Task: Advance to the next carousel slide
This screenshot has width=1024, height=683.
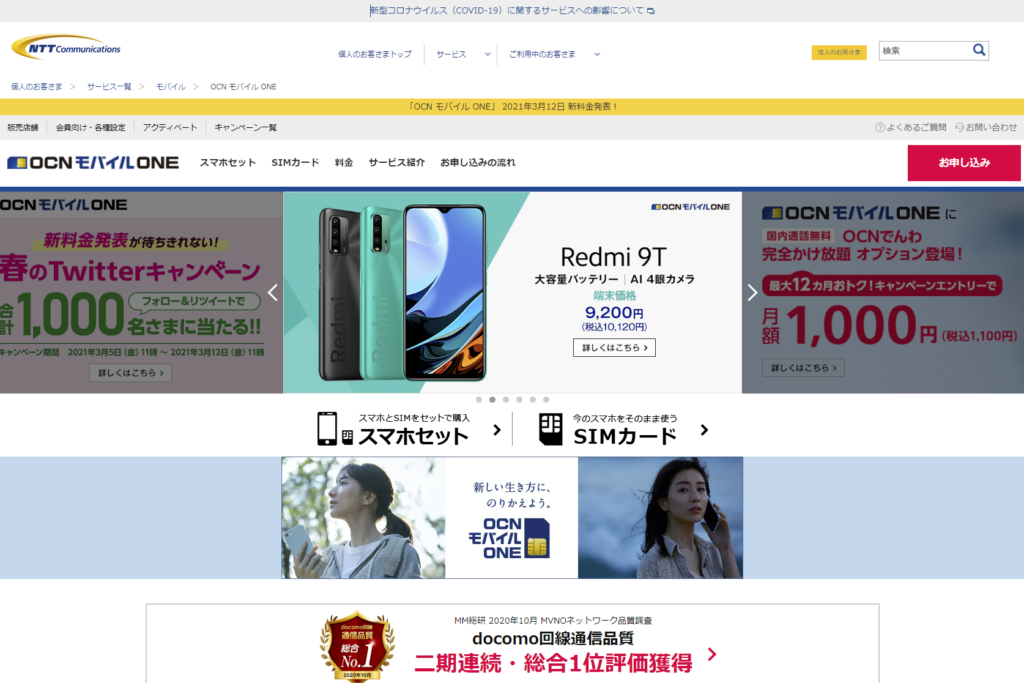Action: [x=752, y=293]
